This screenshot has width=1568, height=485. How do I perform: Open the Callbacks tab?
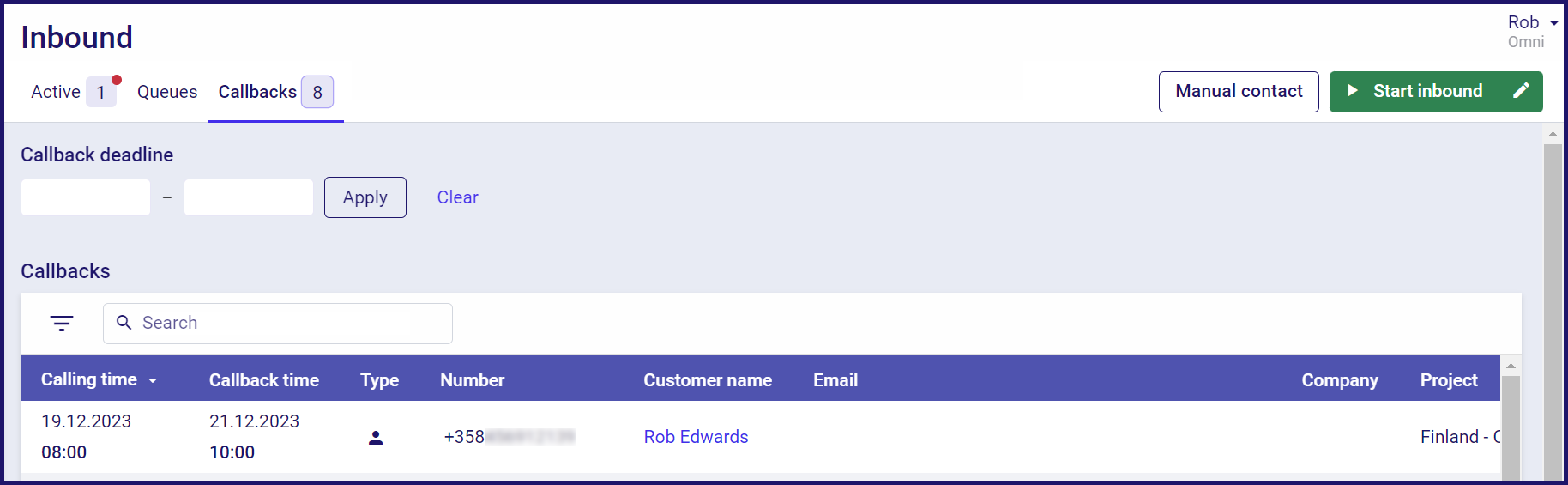pos(257,92)
